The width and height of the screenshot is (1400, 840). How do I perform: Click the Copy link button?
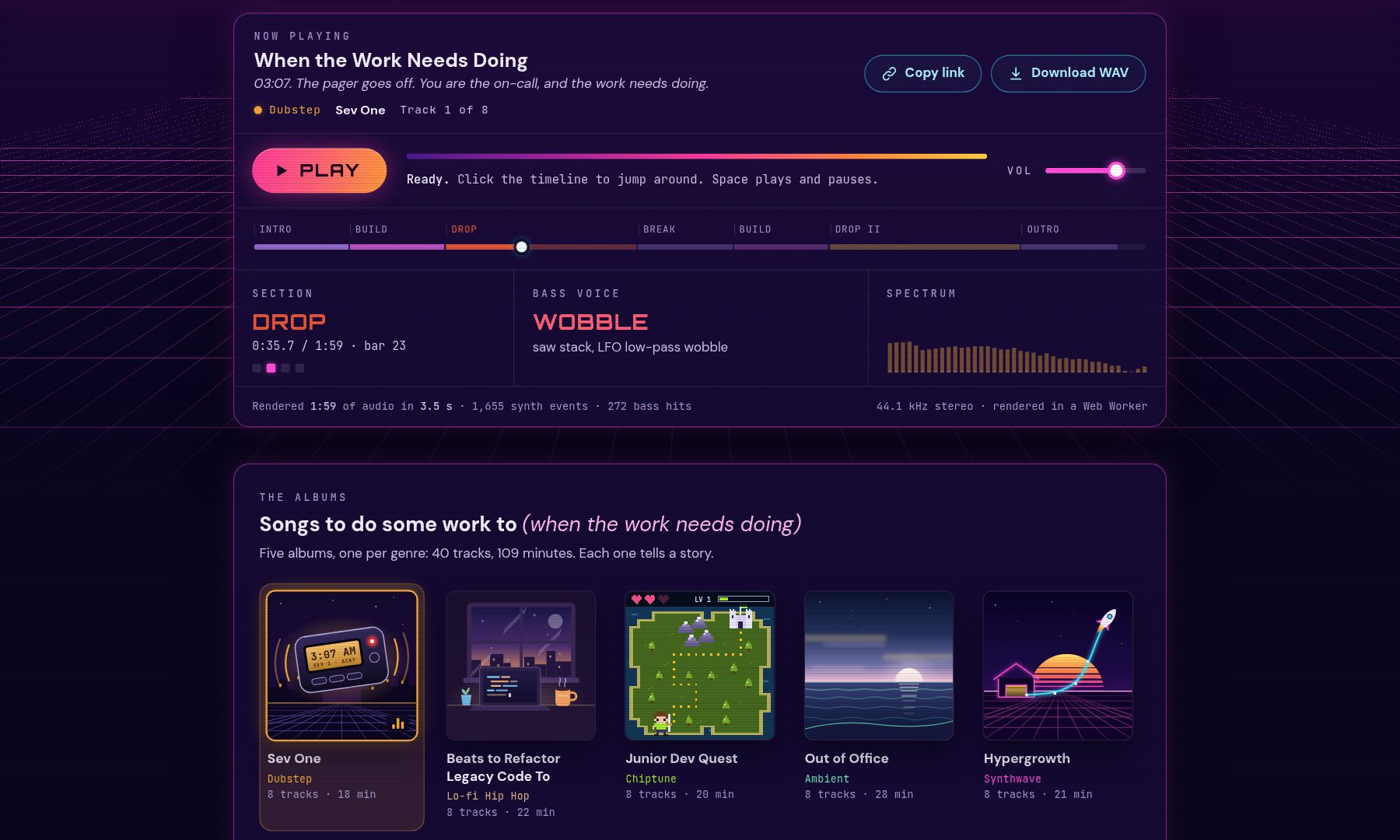coord(922,73)
